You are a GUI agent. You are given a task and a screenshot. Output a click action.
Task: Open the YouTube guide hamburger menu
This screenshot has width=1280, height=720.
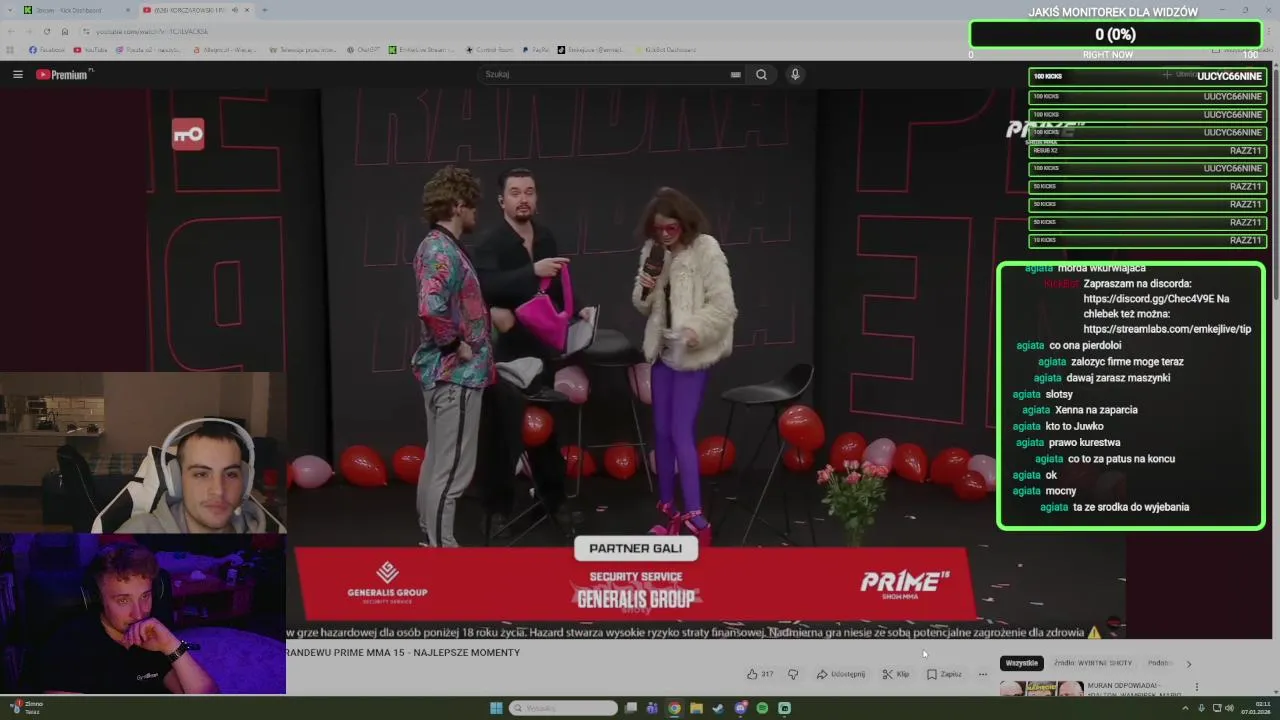pyautogui.click(x=17, y=74)
